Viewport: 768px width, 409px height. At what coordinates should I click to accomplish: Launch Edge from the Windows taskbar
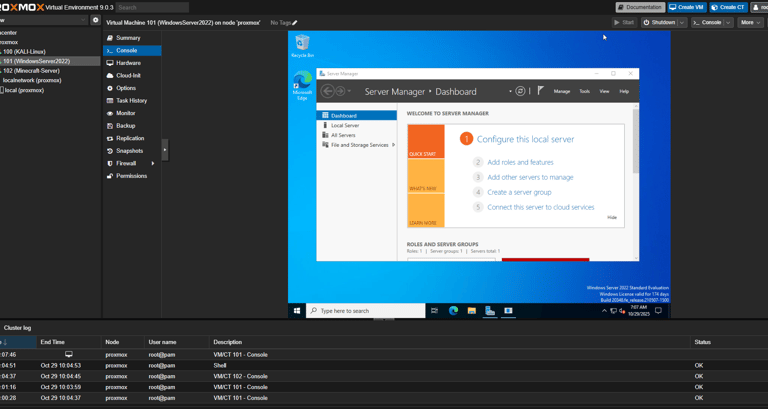coord(454,311)
